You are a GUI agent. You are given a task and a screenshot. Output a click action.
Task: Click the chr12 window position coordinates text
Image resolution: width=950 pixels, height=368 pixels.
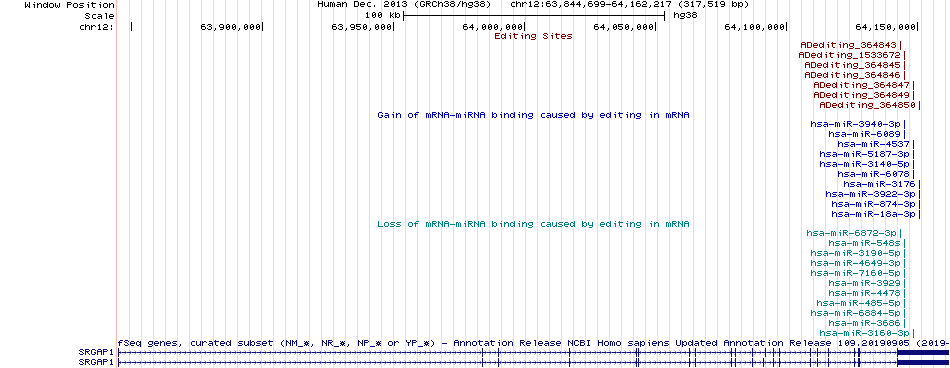(629, 4)
